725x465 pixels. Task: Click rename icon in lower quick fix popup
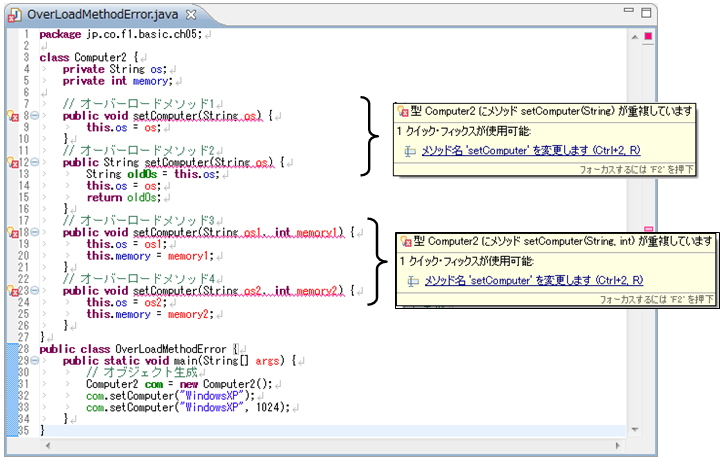click(410, 280)
